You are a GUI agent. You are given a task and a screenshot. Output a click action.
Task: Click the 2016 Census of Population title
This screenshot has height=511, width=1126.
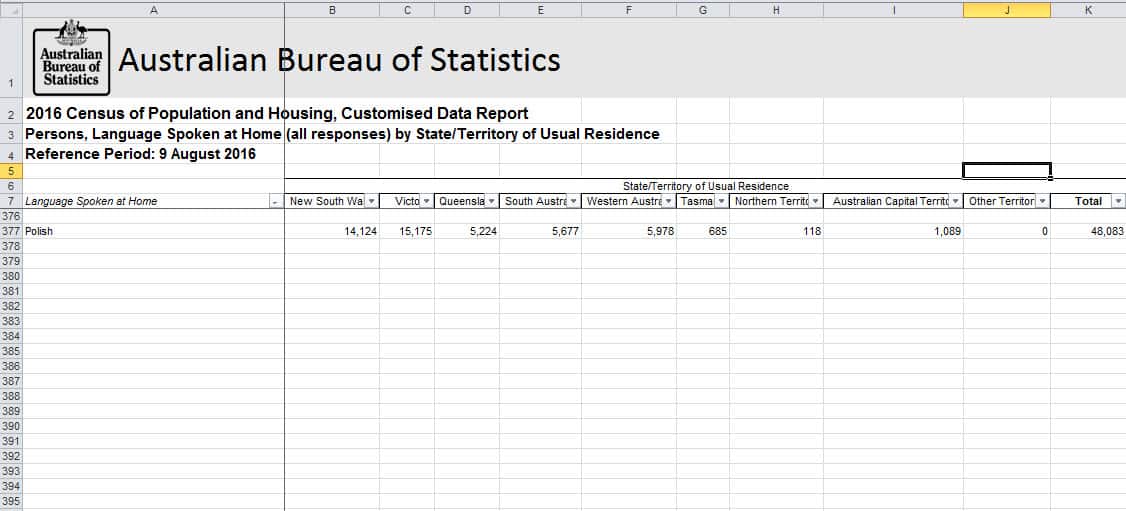[x=277, y=113]
